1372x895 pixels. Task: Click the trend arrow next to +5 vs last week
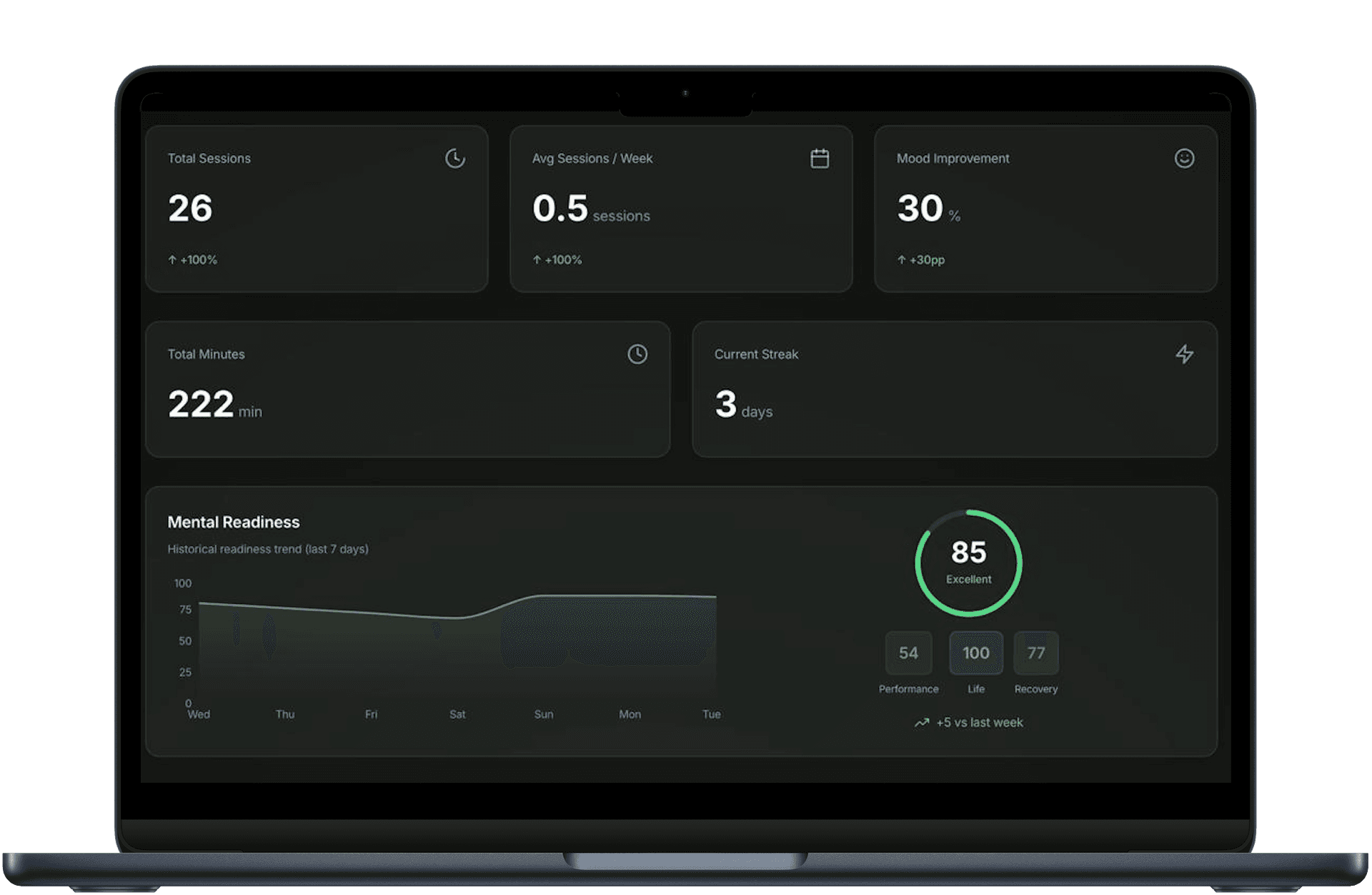coord(920,723)
